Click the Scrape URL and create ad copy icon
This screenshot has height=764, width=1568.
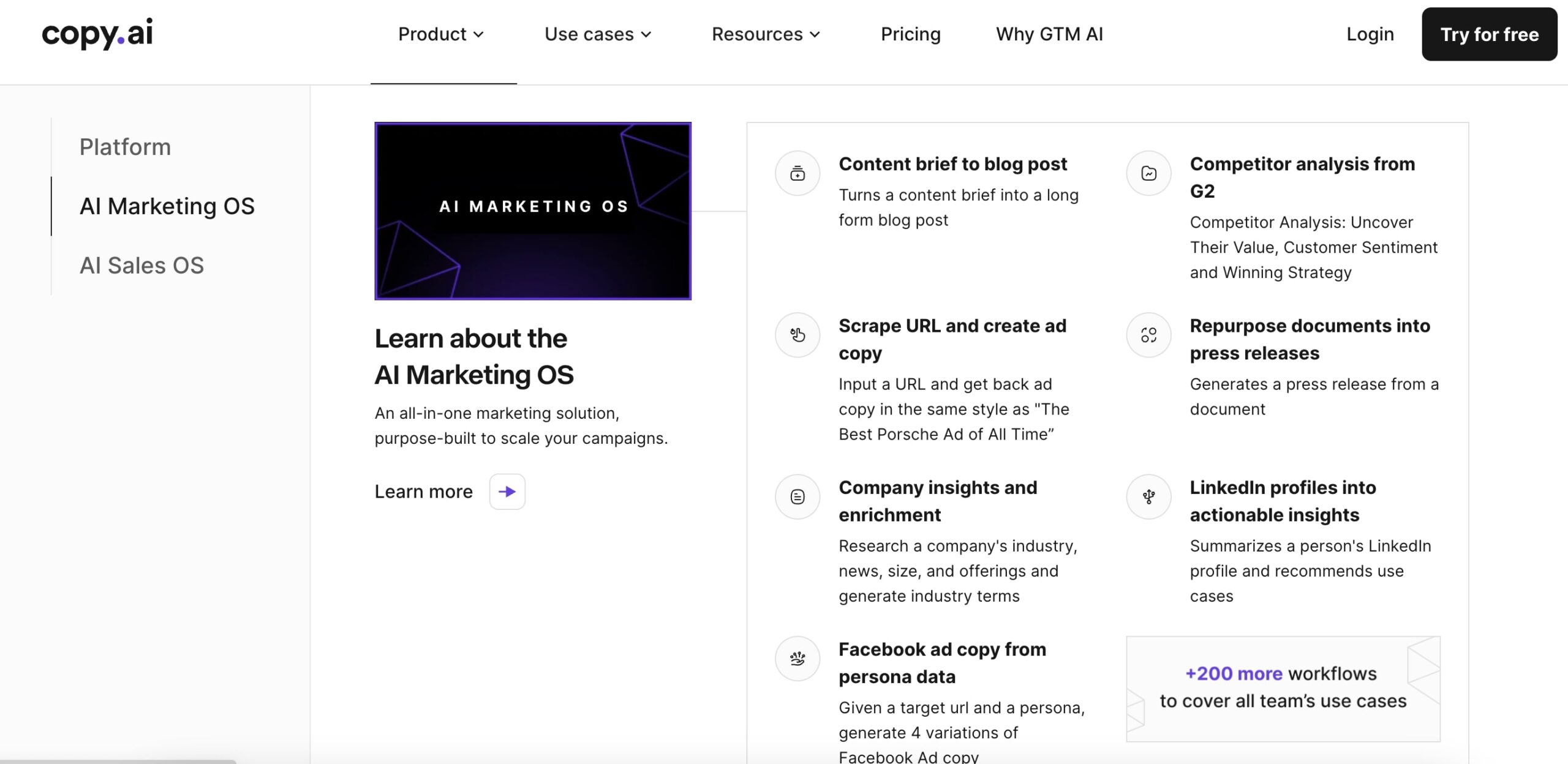[797, 335]
